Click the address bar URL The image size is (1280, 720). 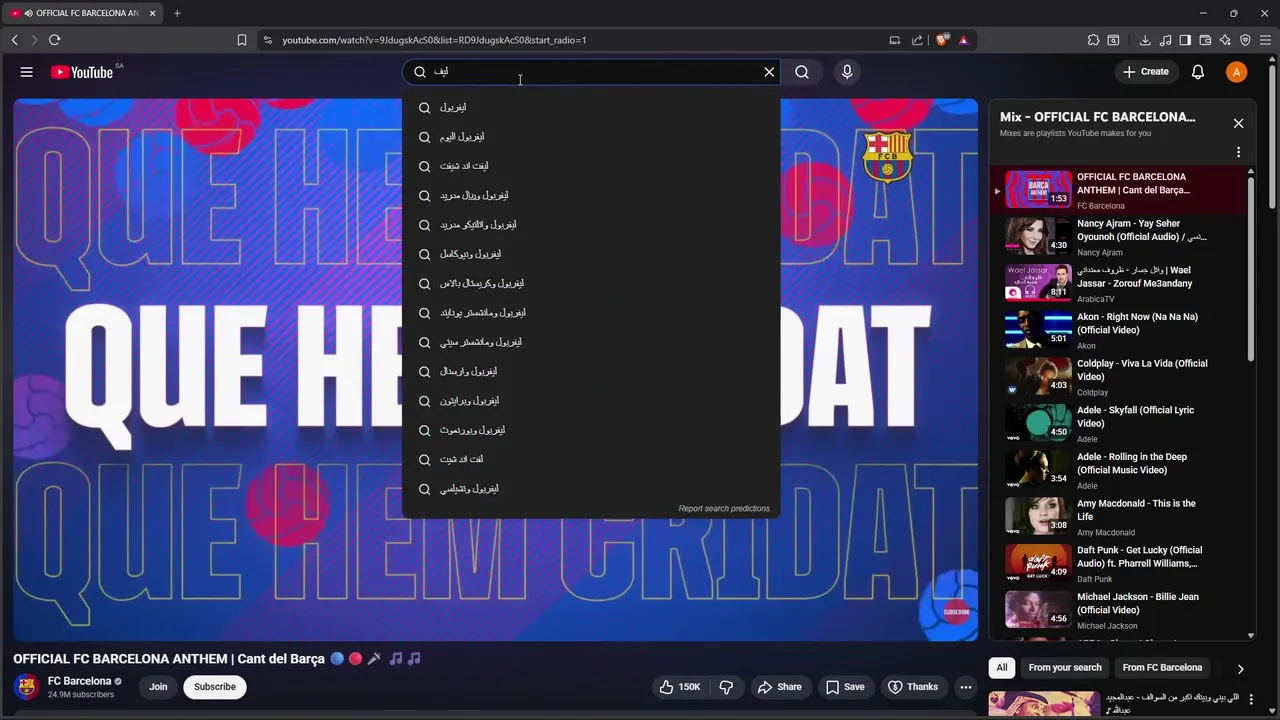coord(434,40)
